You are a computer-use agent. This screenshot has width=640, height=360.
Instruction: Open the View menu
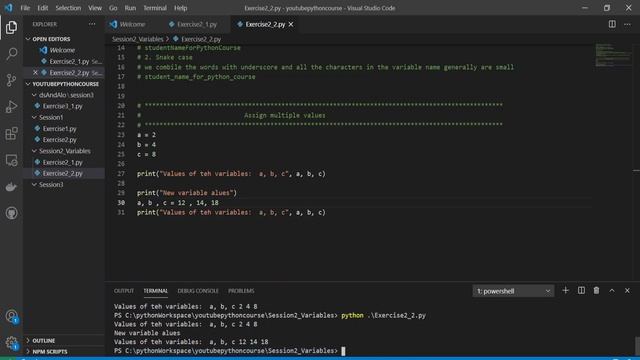point(95,8)
